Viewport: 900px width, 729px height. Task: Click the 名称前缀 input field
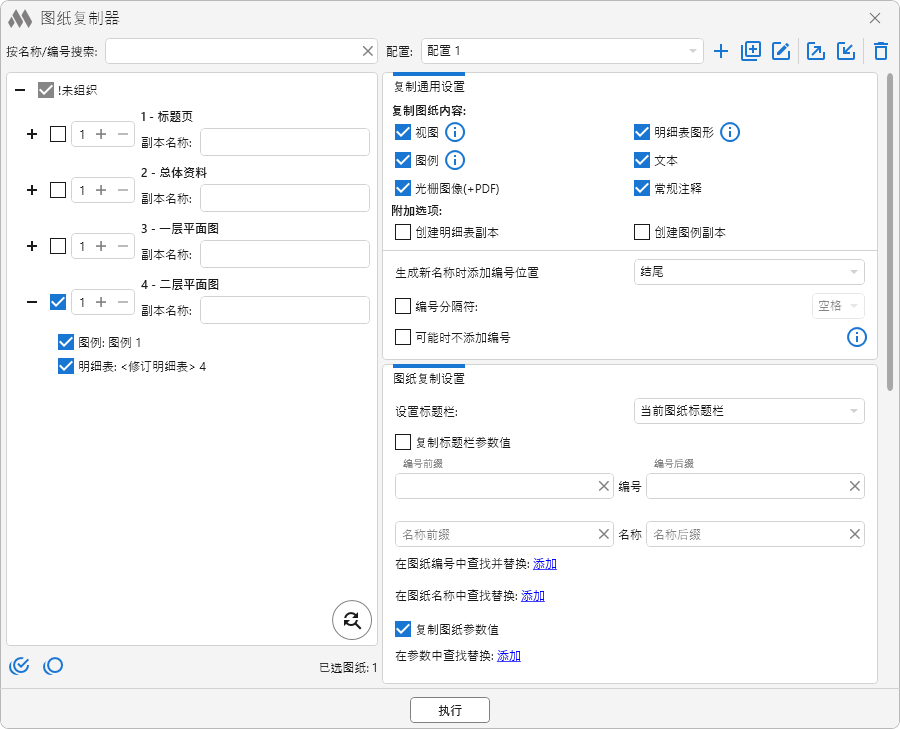495,535
